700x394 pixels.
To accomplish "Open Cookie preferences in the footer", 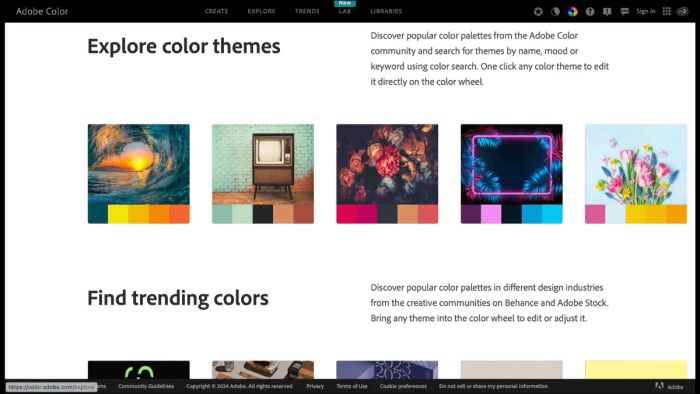I will [403, 386].
